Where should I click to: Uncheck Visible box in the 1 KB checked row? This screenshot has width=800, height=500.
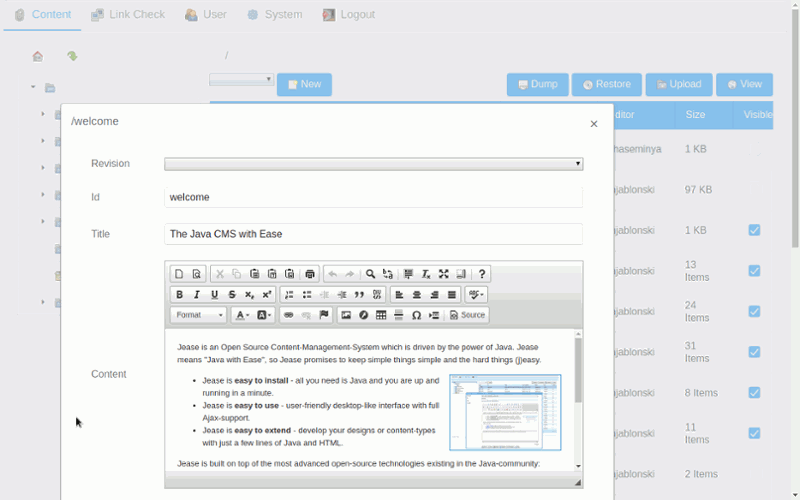pyautogui.click(x=754, y=230)
